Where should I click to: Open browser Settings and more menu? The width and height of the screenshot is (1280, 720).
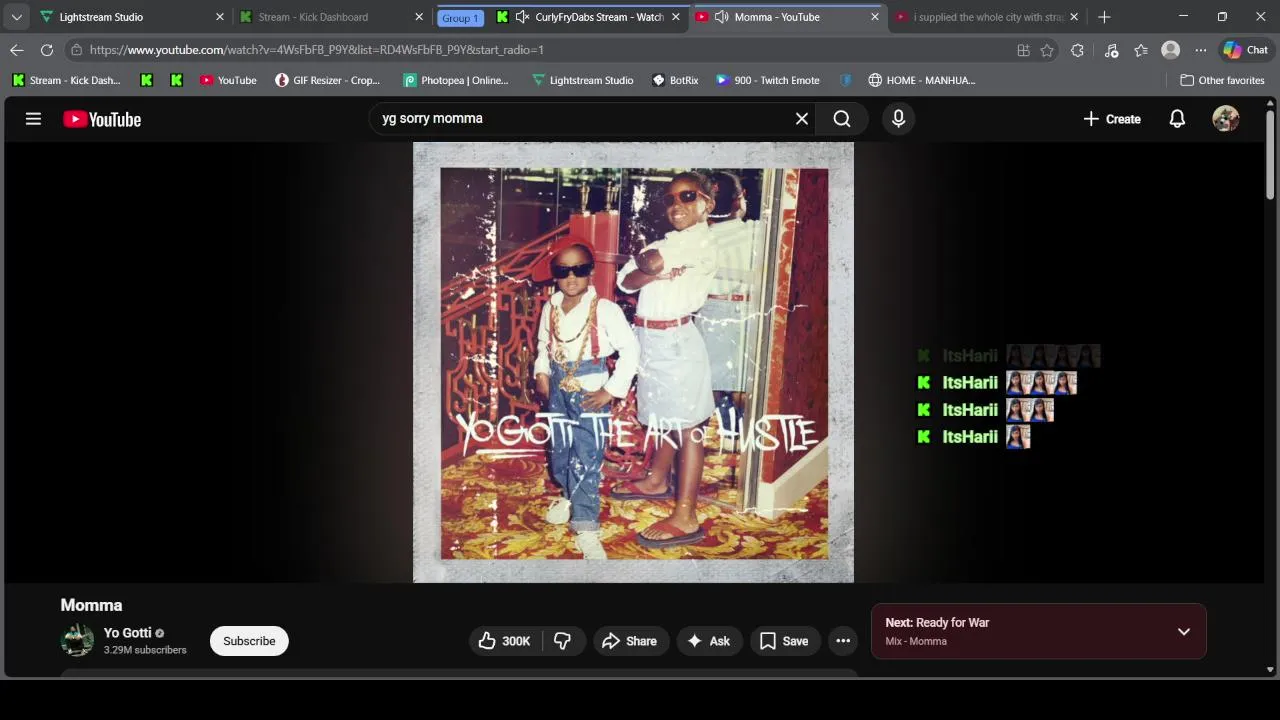pos(1200,50)
